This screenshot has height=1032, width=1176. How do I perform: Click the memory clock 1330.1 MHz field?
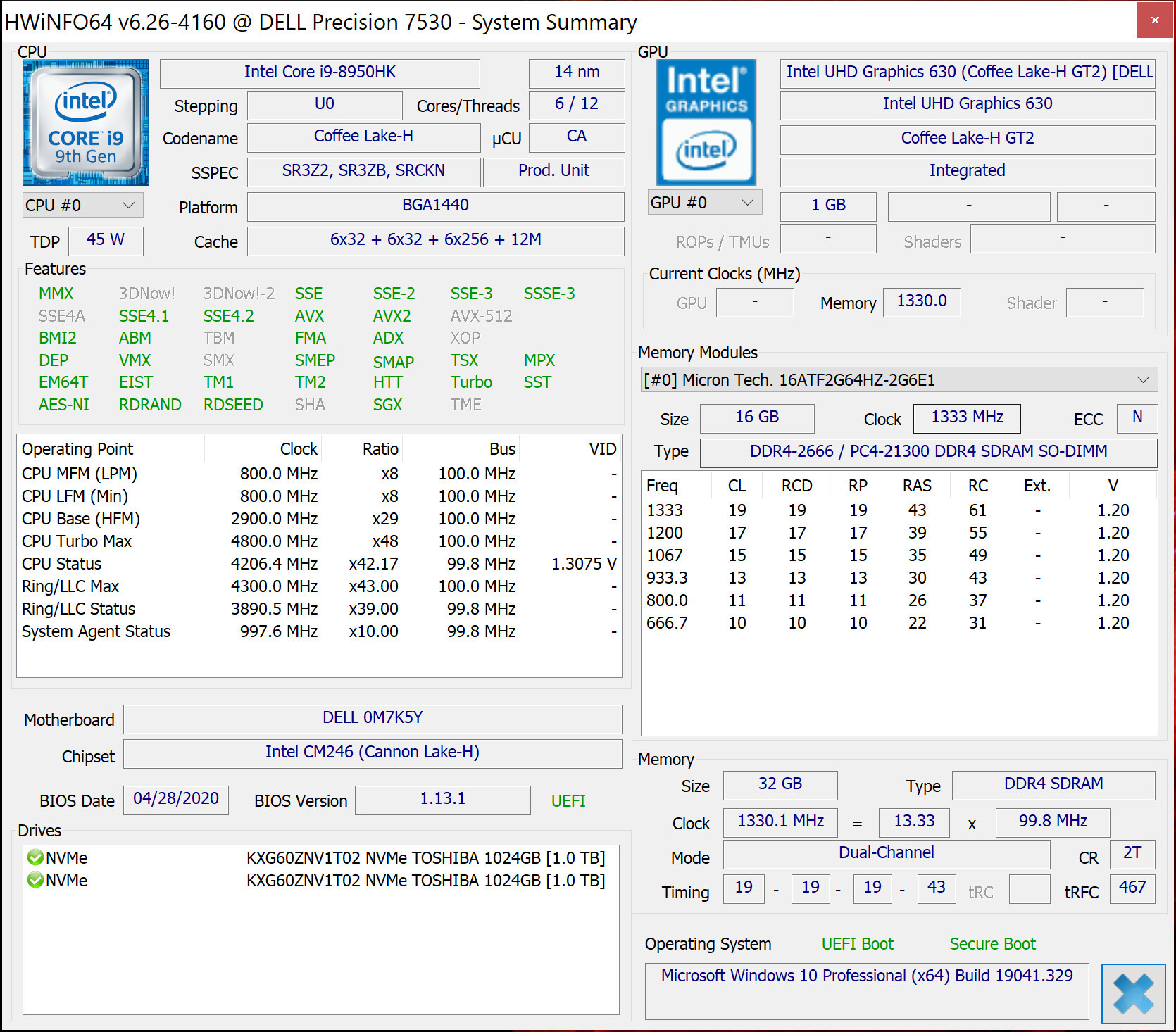(780, 822)
